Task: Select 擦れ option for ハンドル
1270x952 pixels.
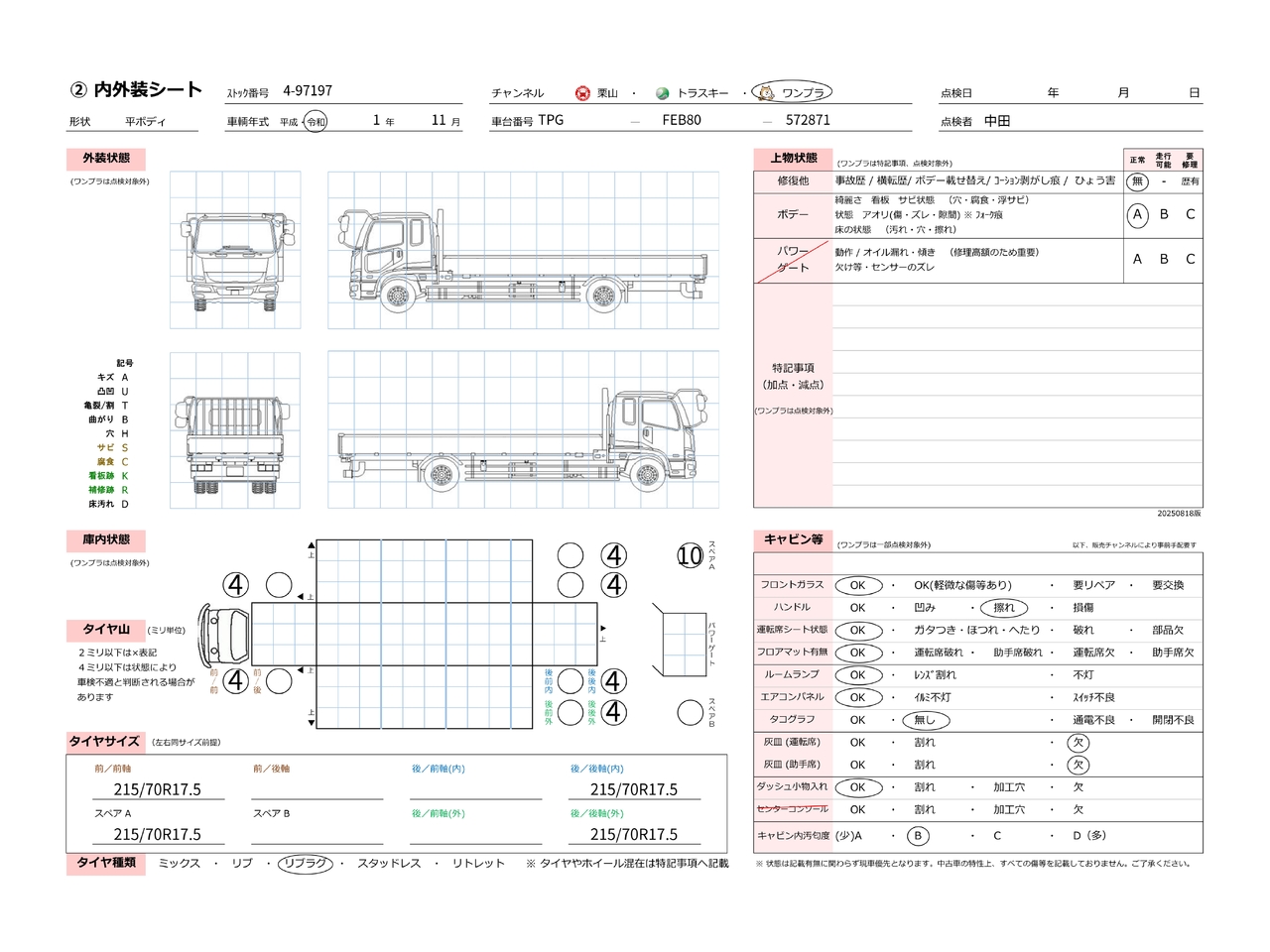Action: 1003,608
